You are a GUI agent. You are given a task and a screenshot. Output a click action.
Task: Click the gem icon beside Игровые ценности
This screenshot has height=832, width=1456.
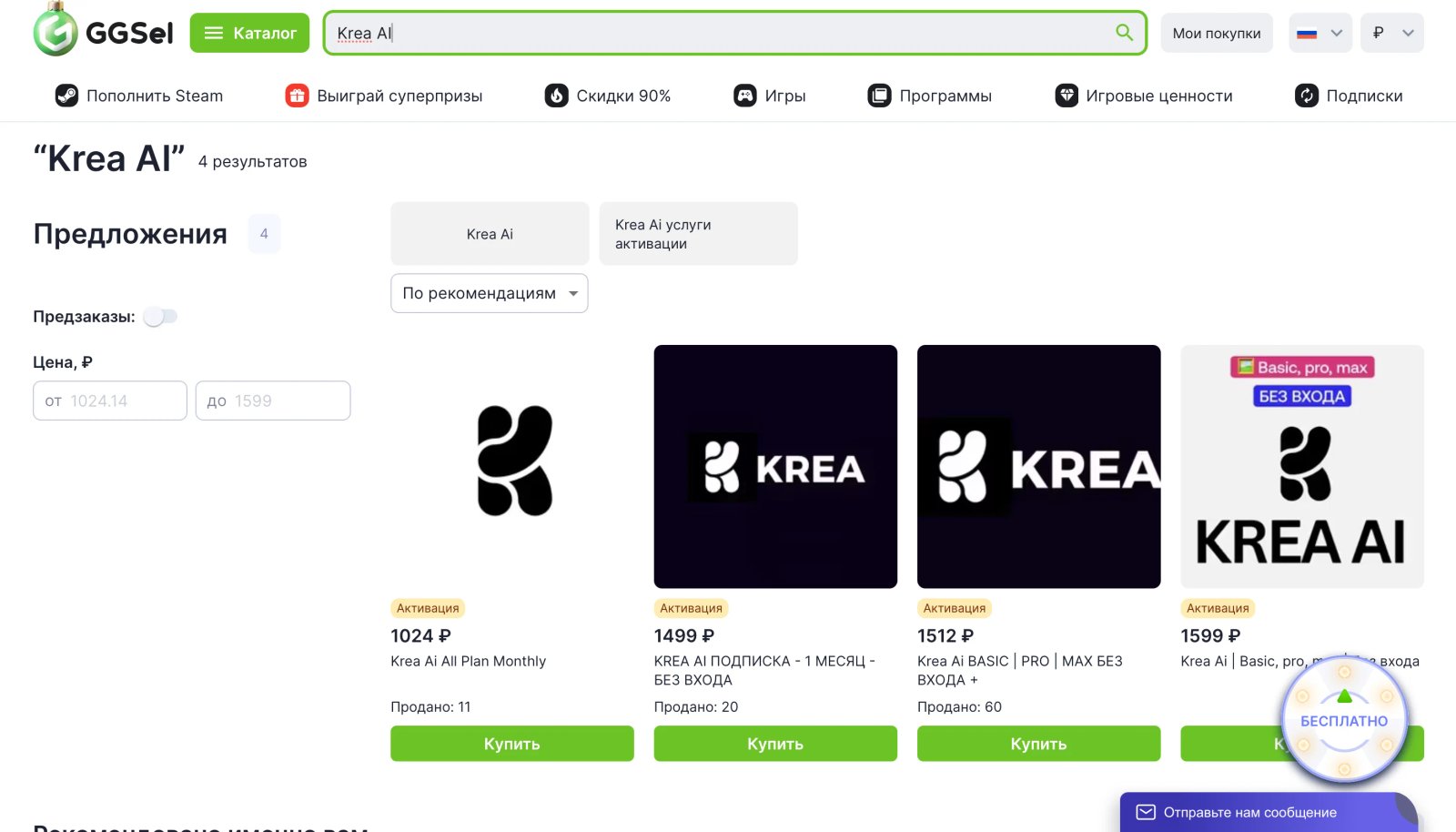pyautogui.click(x=1067, y=95)
